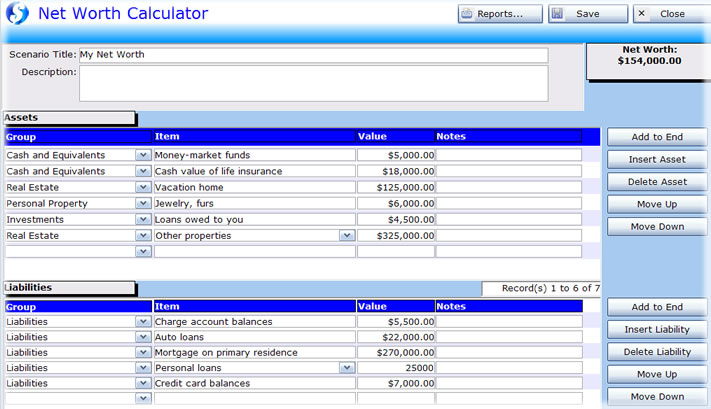Open group dropdown for Vacation home row
Image resolution: width=711 pixels, height=409 pixels.
click(x=143, y=187)
